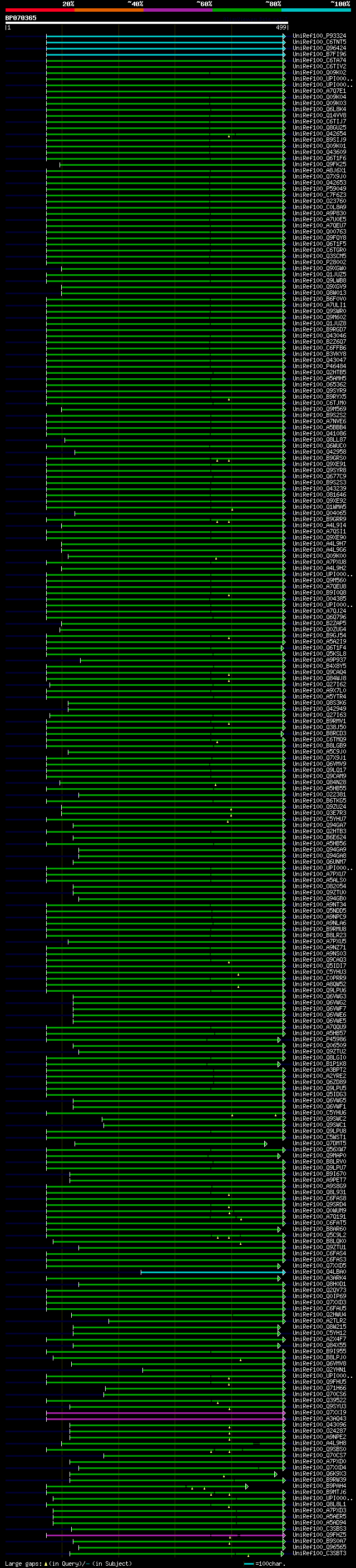Select hit label UniRef100_C3SBT3

(319, 1554)
